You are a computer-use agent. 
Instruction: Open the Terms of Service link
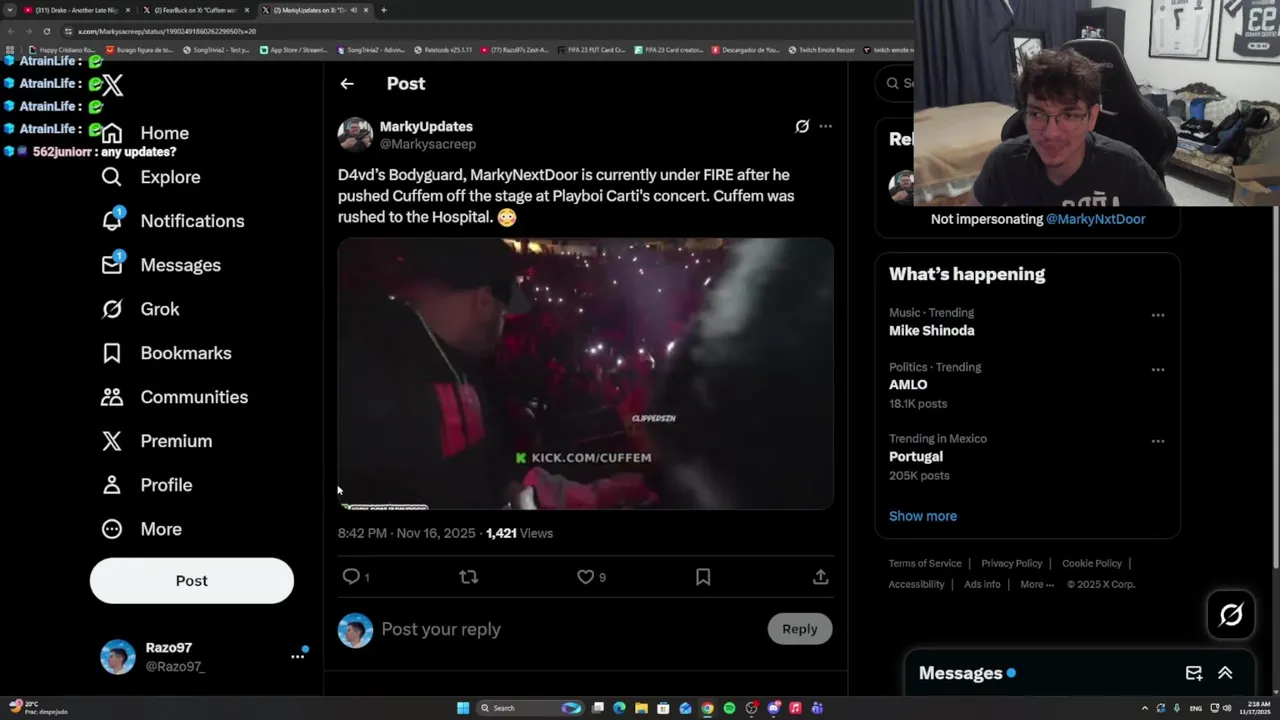pos(925,563)
